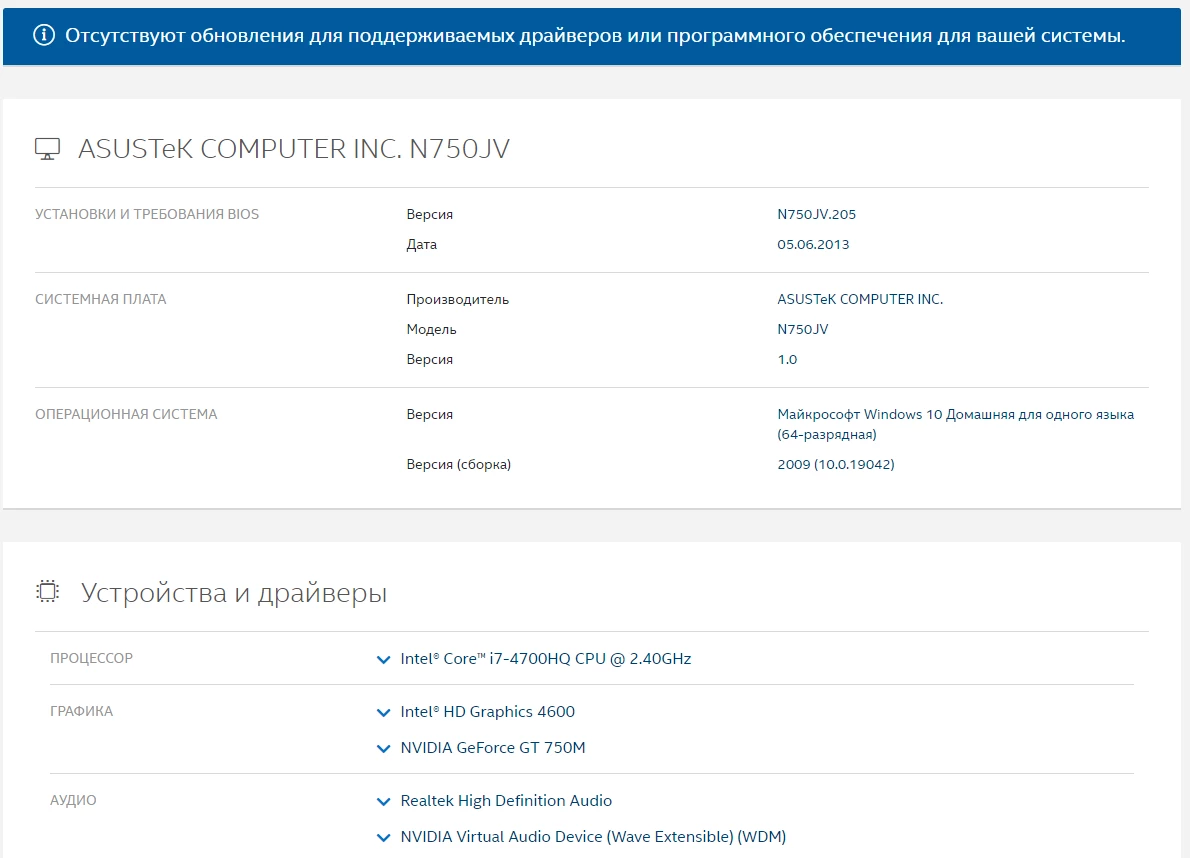Click Intel Core i7-4700HQ CPU text
The image size is (1190, 858).
point(546,658)
